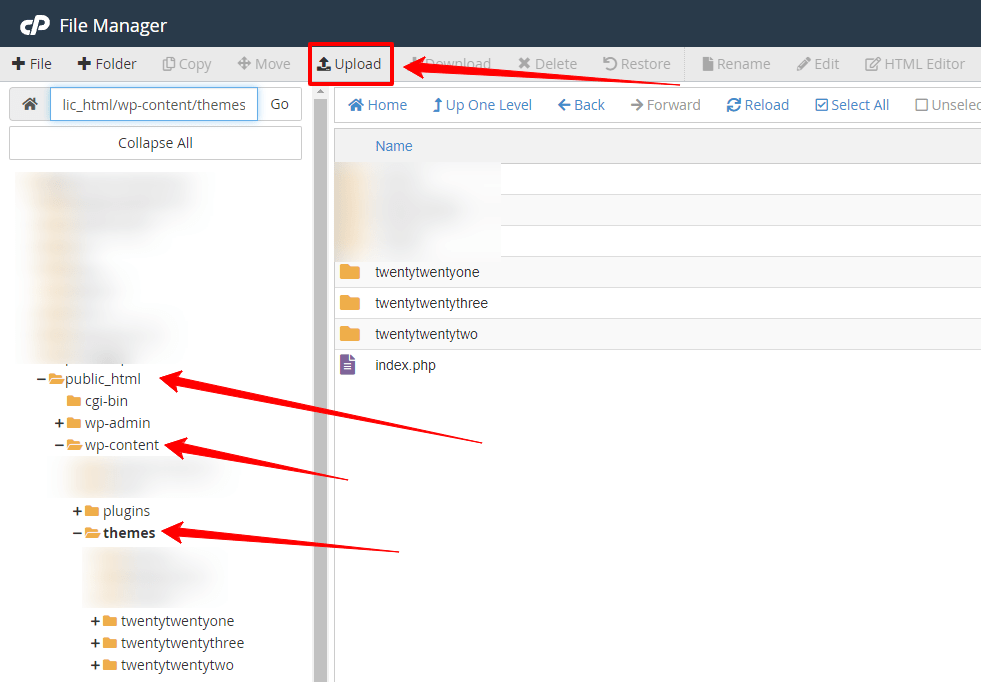Expand twentytwentytwo node in the tree
The width and height of the screenshot is (981, 682).
(x=96, y=665)
